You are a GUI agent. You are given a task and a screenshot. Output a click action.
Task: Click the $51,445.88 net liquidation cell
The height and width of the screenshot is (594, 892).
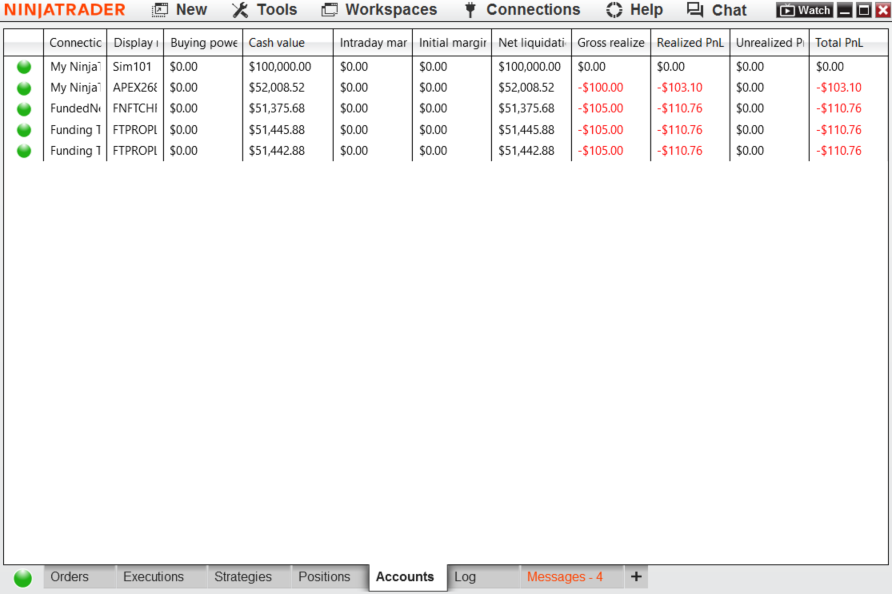pyautogui.click(x=531, y=130)
